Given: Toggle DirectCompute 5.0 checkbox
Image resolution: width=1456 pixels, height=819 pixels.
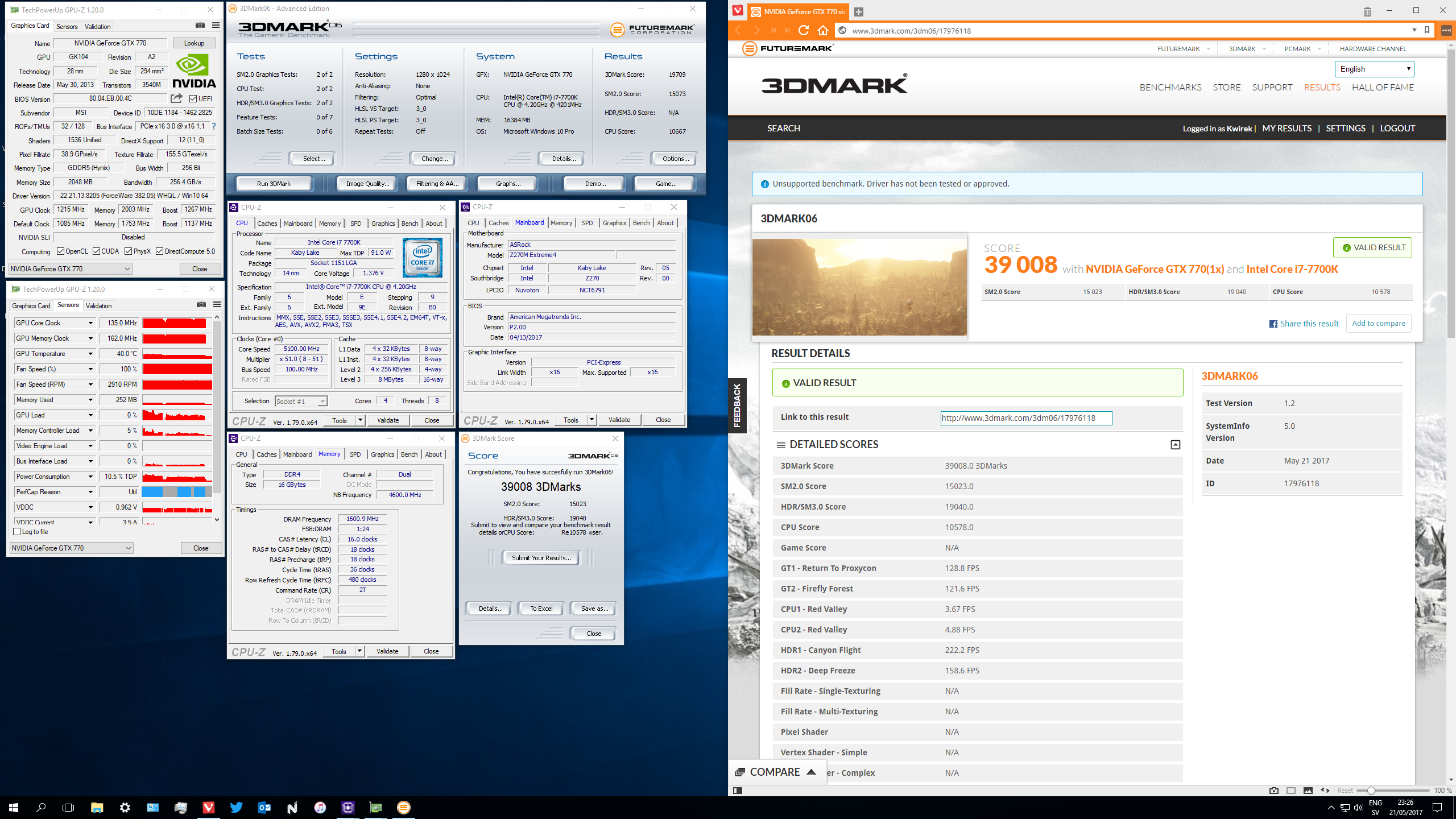Looking at the screenshot, I should (160, 251).
